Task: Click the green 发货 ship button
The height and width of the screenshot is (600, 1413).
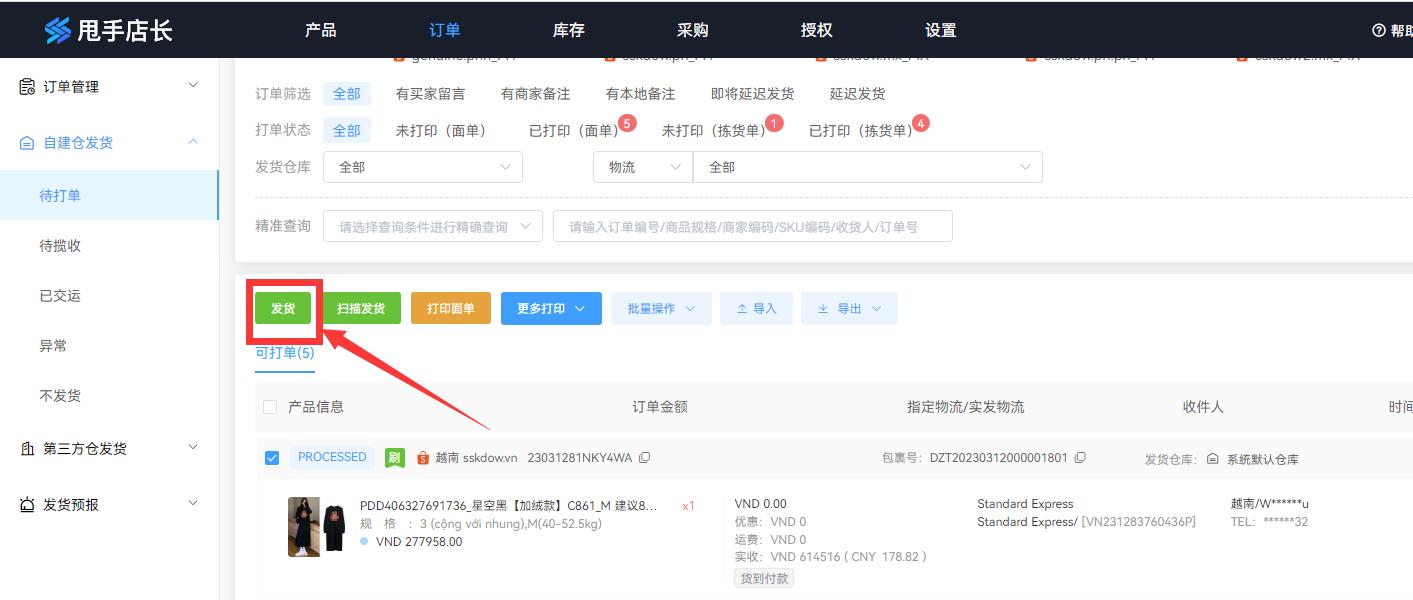Action: 283,308
